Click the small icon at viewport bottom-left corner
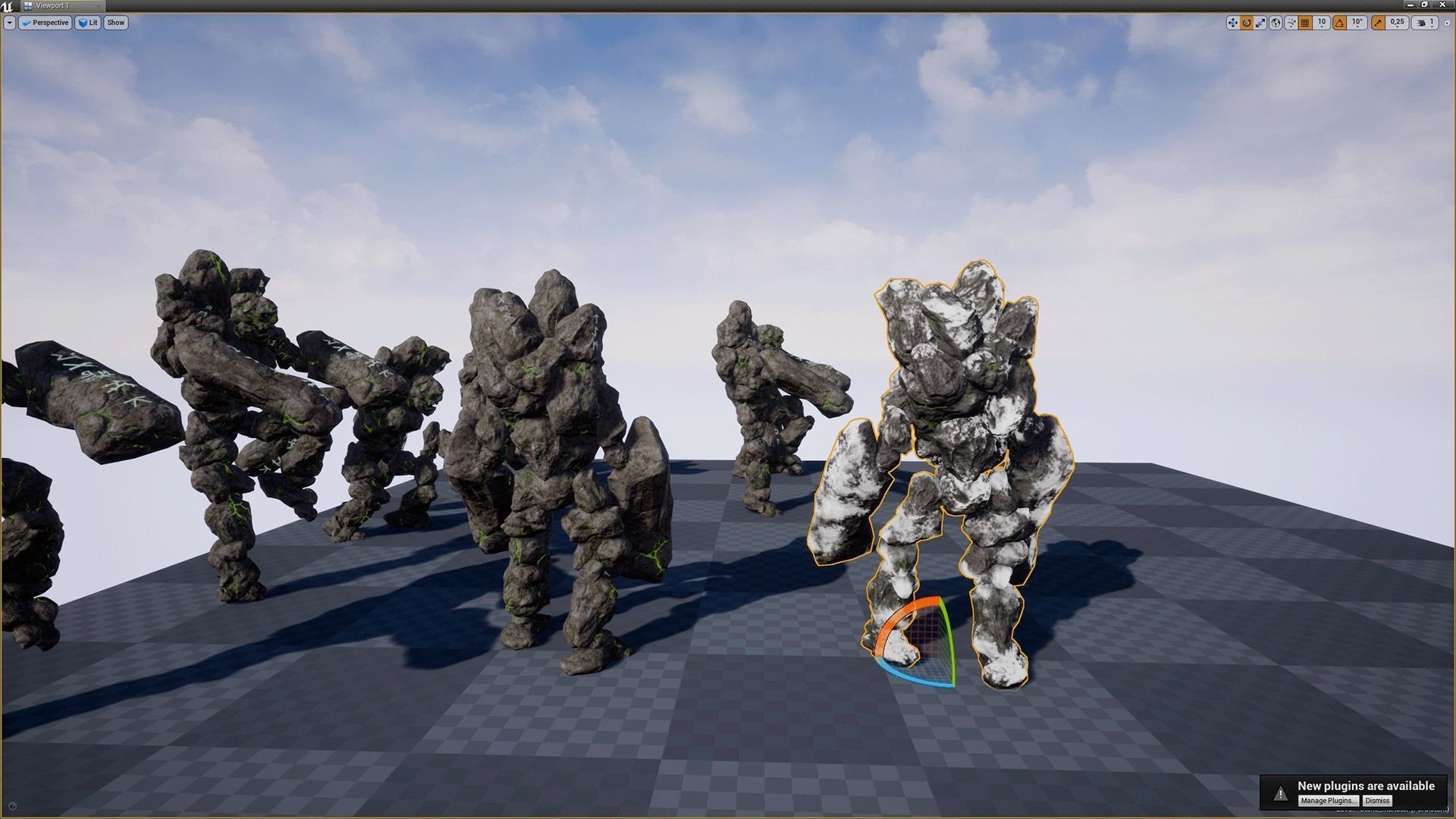The width and height of the screenshot is (1456, 819). pyautogui.click(x=11, y=806)
